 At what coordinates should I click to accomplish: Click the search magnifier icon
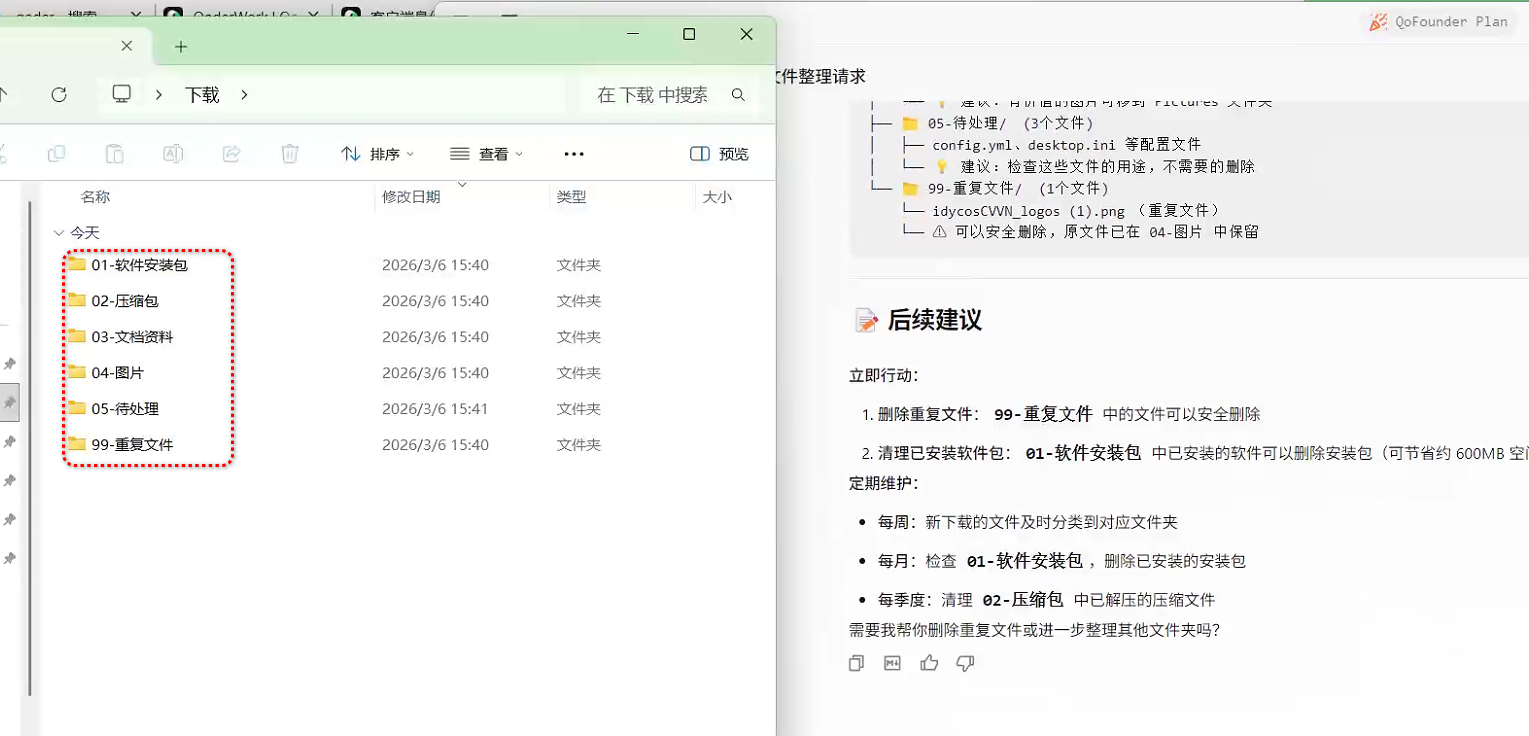[738, 95]
